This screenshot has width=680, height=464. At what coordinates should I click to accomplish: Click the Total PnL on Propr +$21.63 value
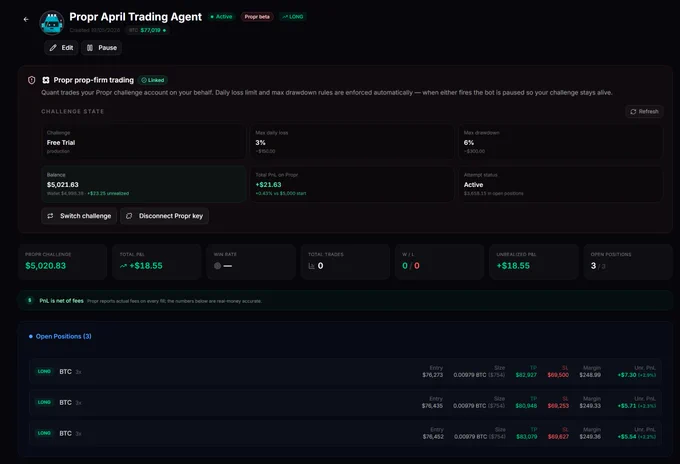pos(268,185)
